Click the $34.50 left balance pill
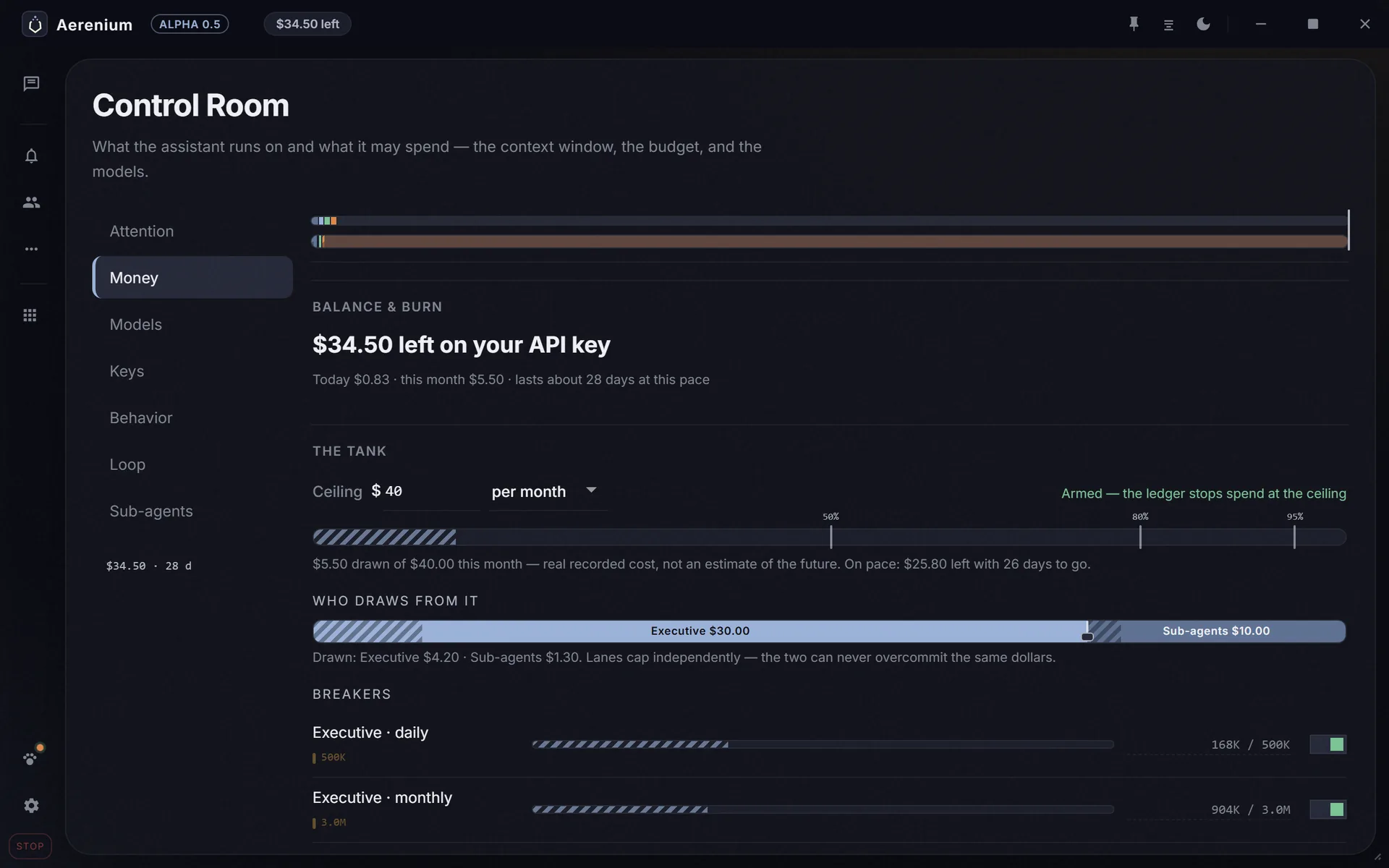The width and height of the screenshot is (1389, 868). coord(307,24)
